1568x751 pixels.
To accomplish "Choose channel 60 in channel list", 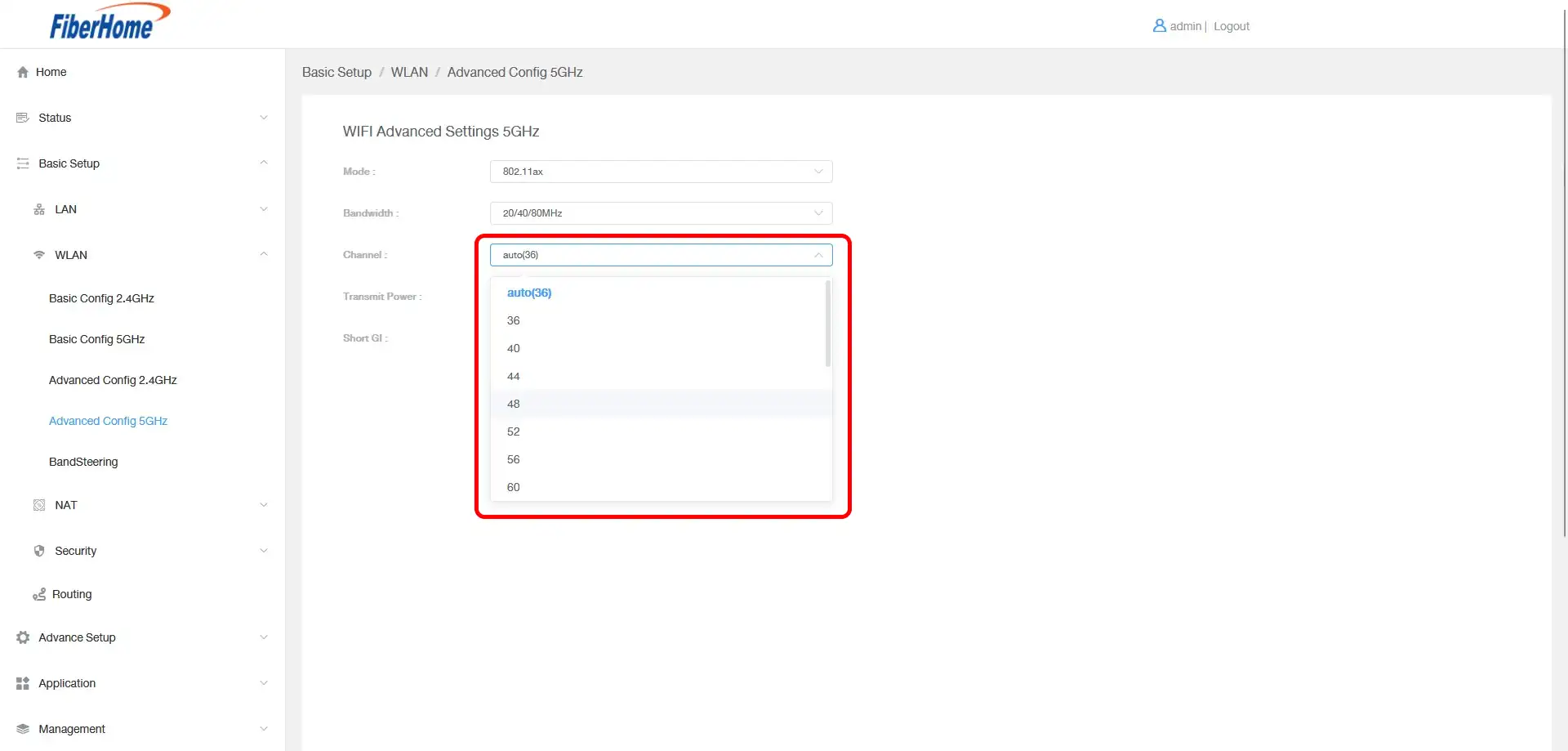I will (514, 487).
